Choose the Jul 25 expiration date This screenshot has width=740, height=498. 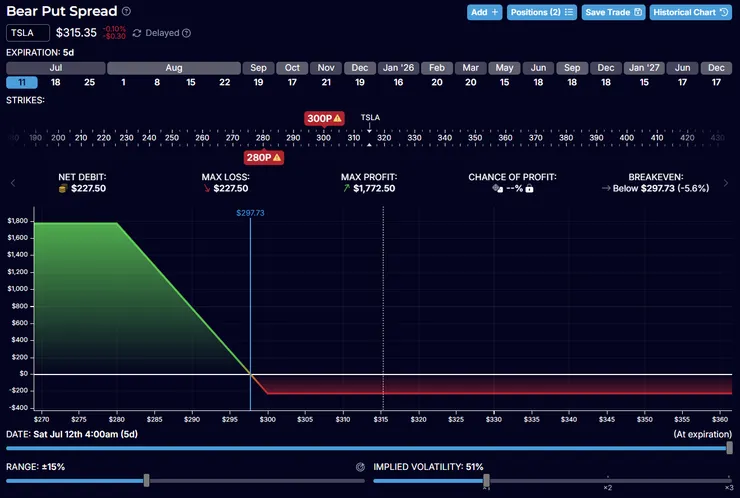coord(90,83)
